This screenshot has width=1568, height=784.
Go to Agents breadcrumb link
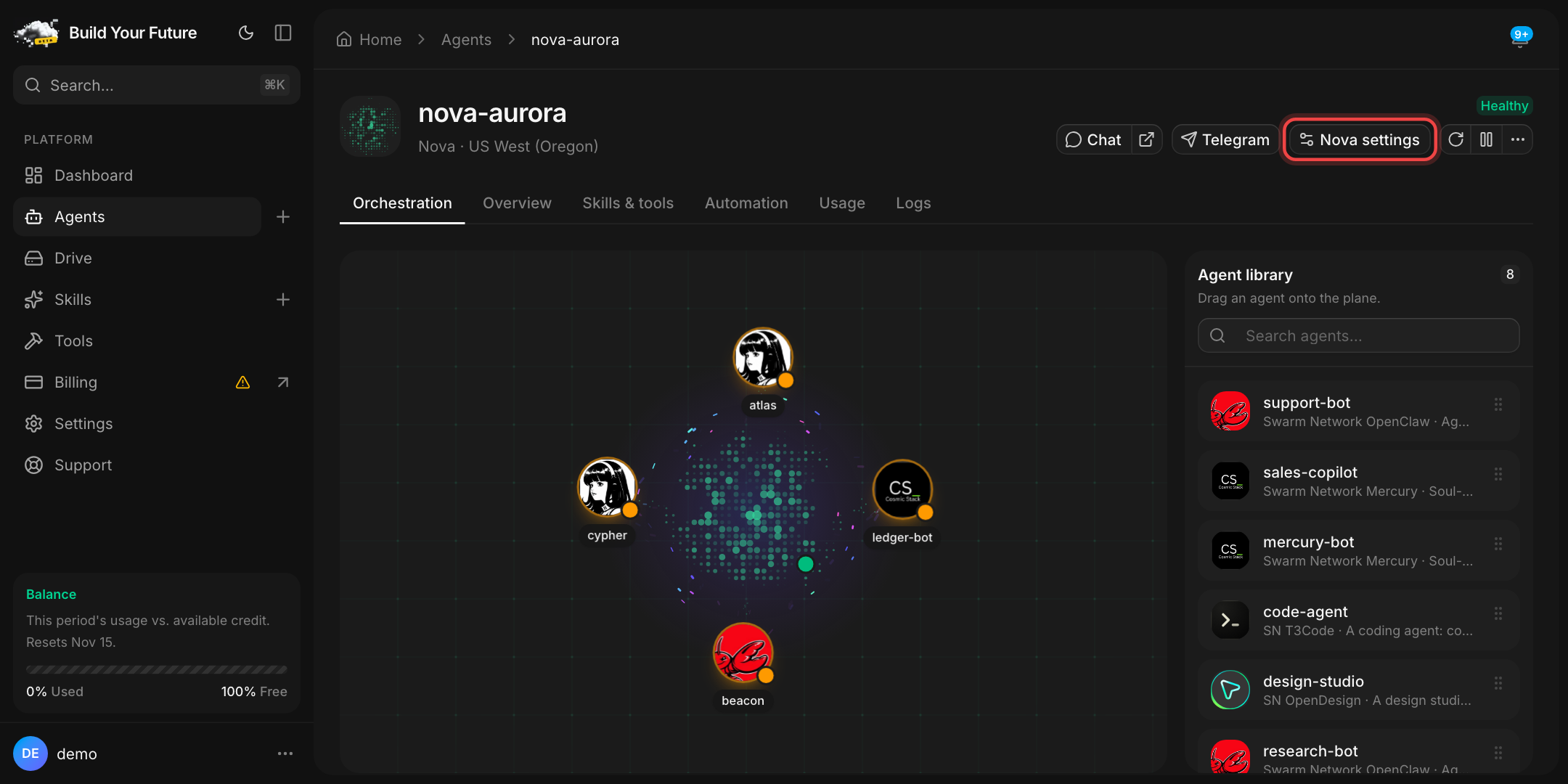click(x=466, y=39)
